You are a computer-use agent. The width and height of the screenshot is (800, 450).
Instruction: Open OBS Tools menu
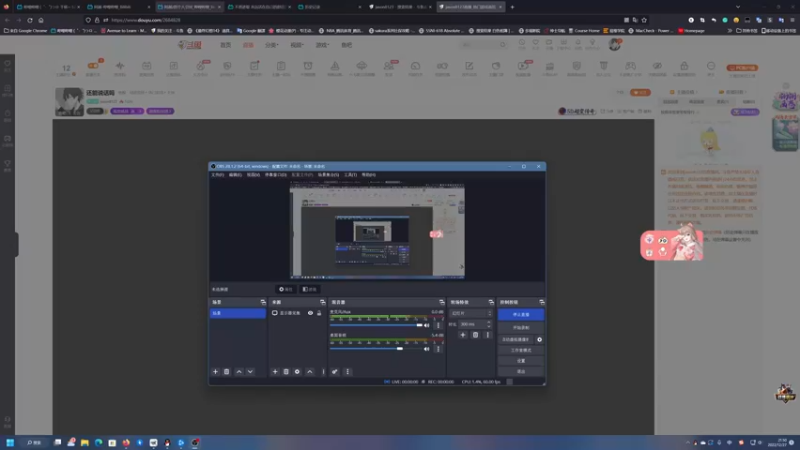(x=351, y=174)
